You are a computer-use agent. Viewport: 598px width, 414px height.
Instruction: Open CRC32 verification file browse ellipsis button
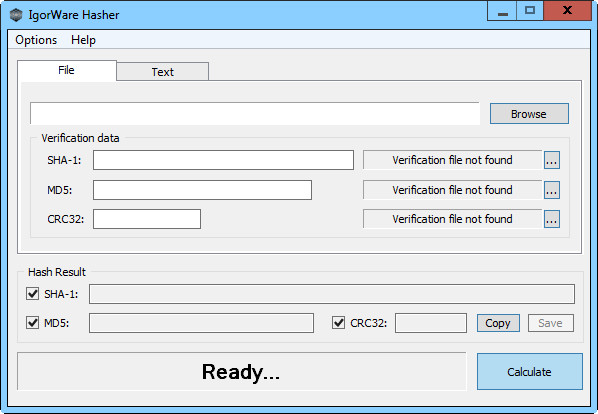coord(551,219)
